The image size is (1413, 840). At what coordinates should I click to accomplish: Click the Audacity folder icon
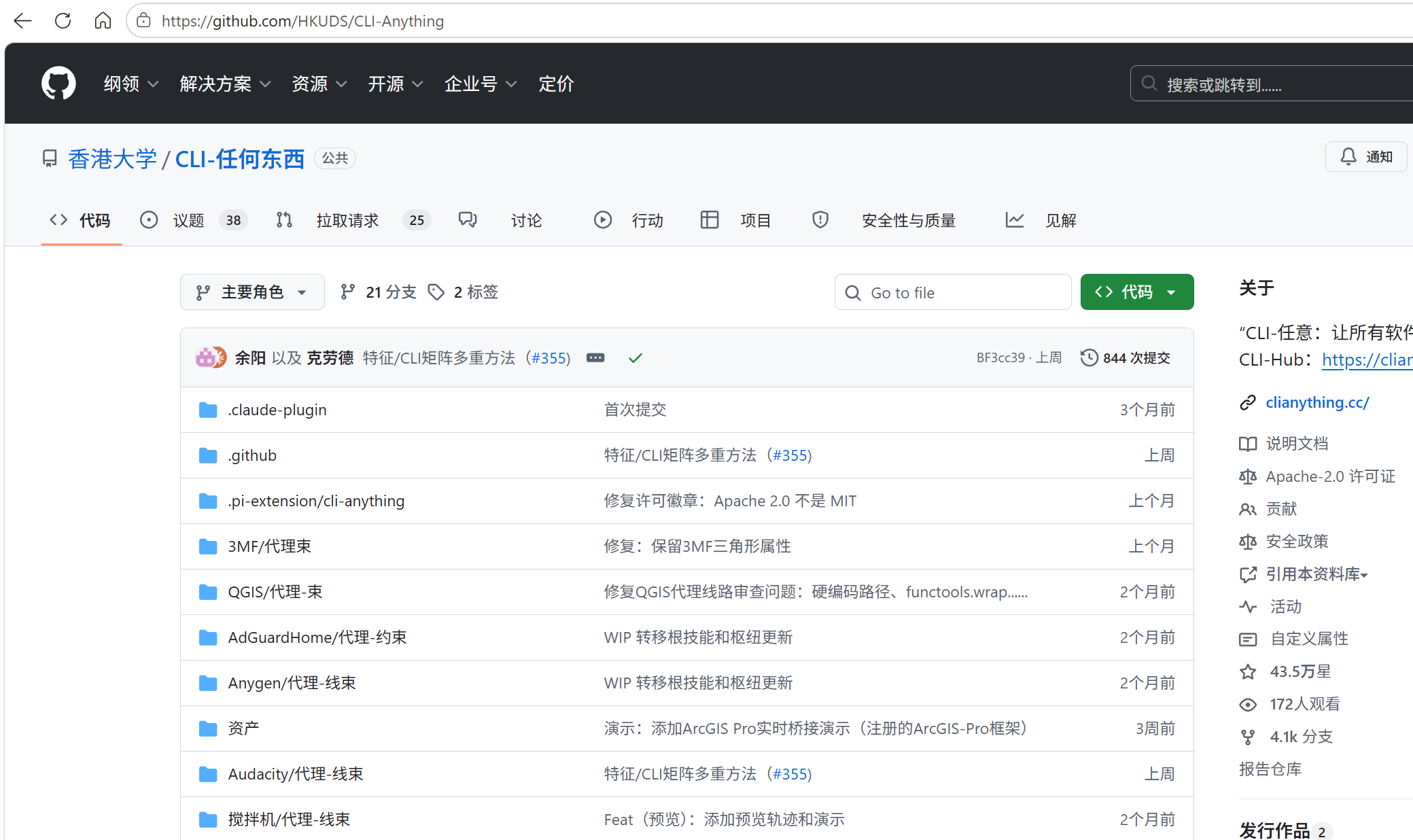tap(208, 774)
